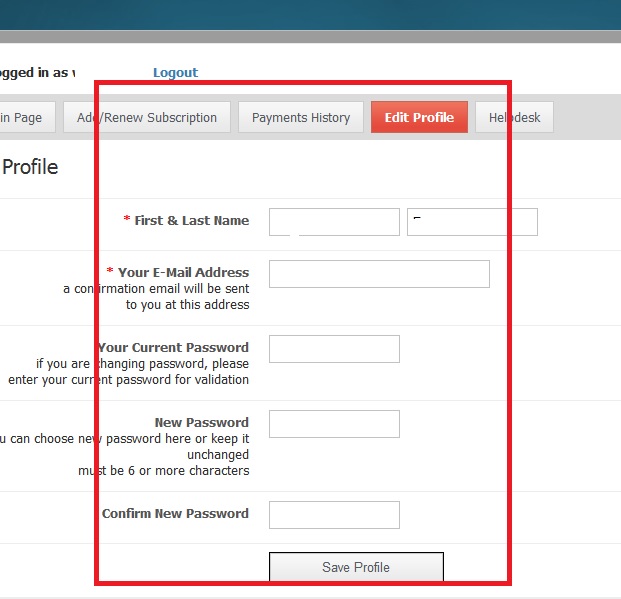Screen dimensions: 621x599
Task: Open the Add/Renew Subscription tab
Action: click(147, 118)
